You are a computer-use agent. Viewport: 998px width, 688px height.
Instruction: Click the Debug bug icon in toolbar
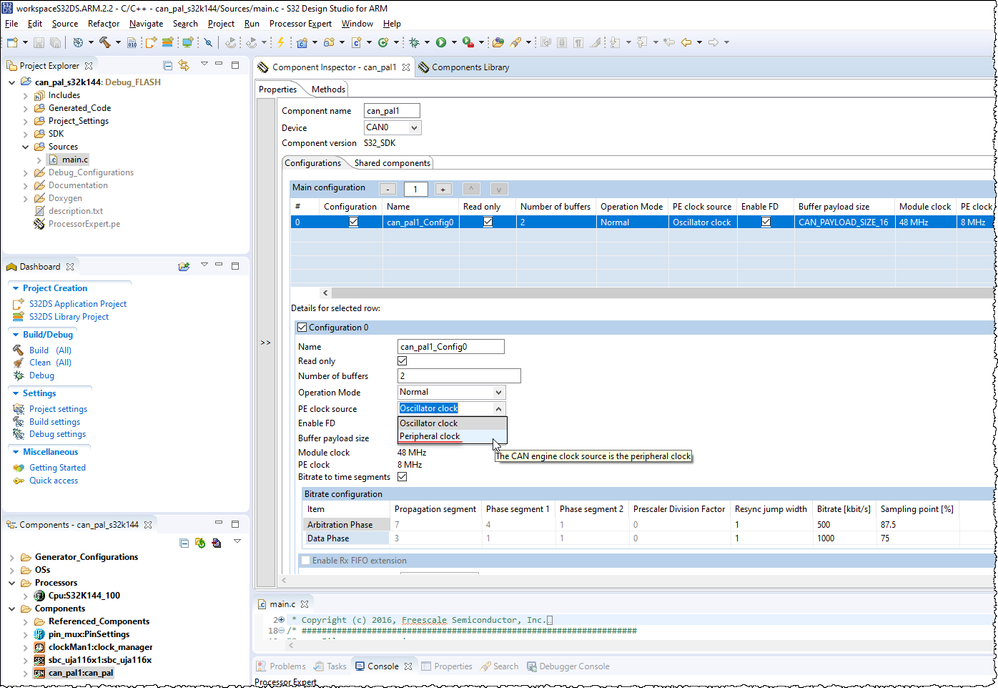tap(414, 42)
